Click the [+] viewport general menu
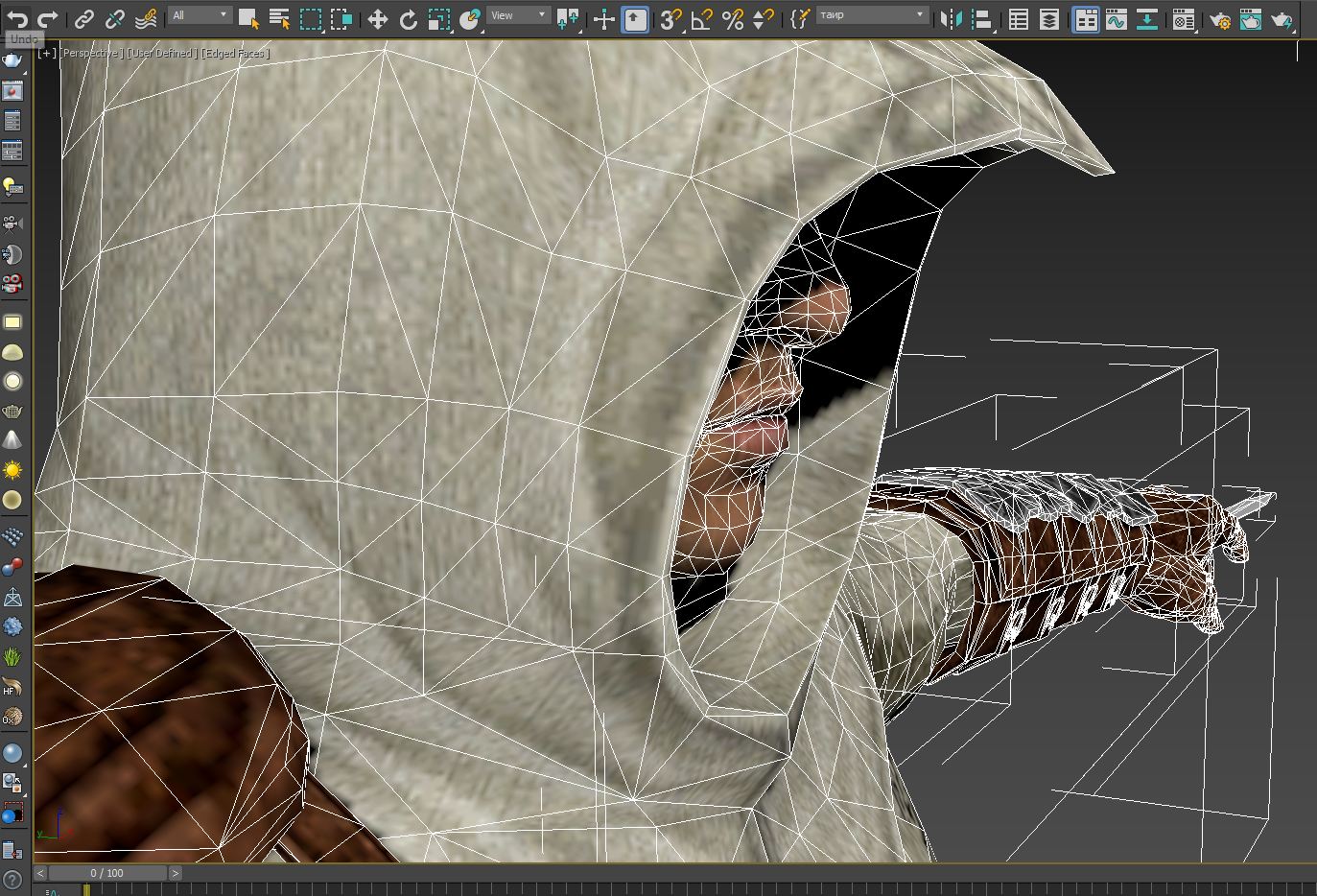Image resolution: width=1317 pixels, height=896 pixels. coord(45,54)
